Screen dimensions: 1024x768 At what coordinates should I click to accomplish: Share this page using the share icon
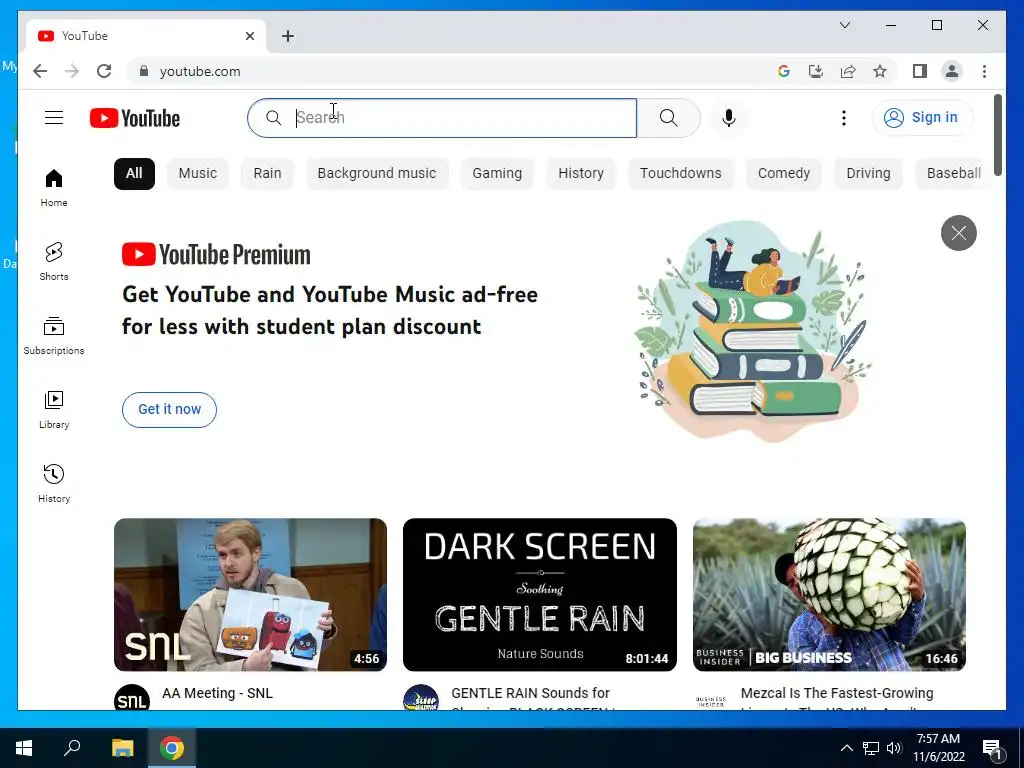848,71
